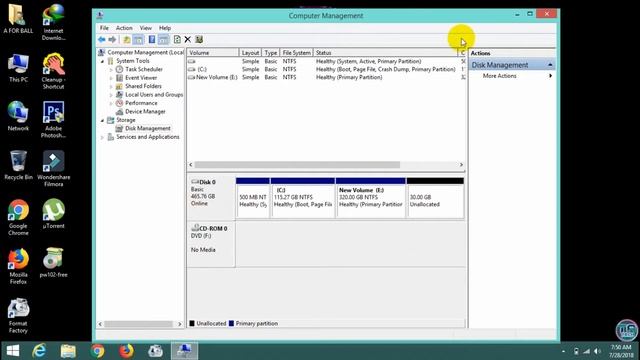
Task: Select the Format Factory desktop icon
Action: click(18, 316)
